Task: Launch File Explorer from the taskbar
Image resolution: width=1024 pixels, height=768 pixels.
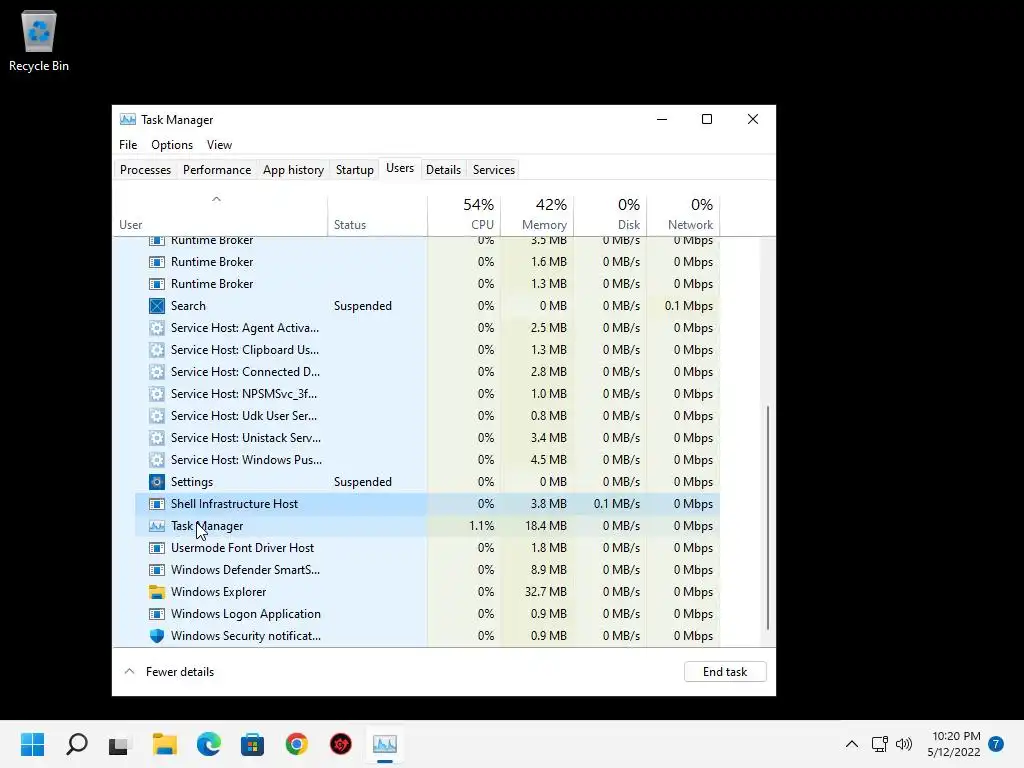Action: tap(165, 744)
